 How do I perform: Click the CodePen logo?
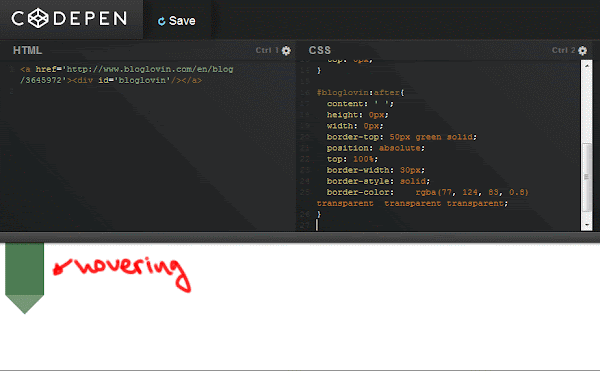click(x=69, y=18)
